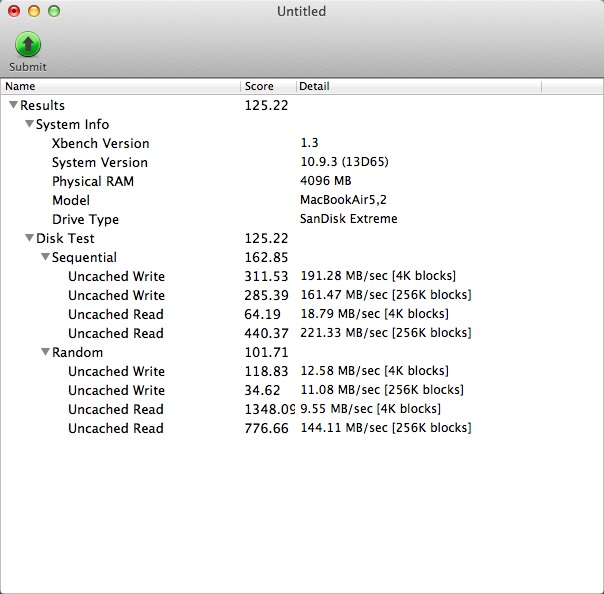604x594 pixels.
Task: Collapse the Sequential tests triangle
Action: pos(45,257)
